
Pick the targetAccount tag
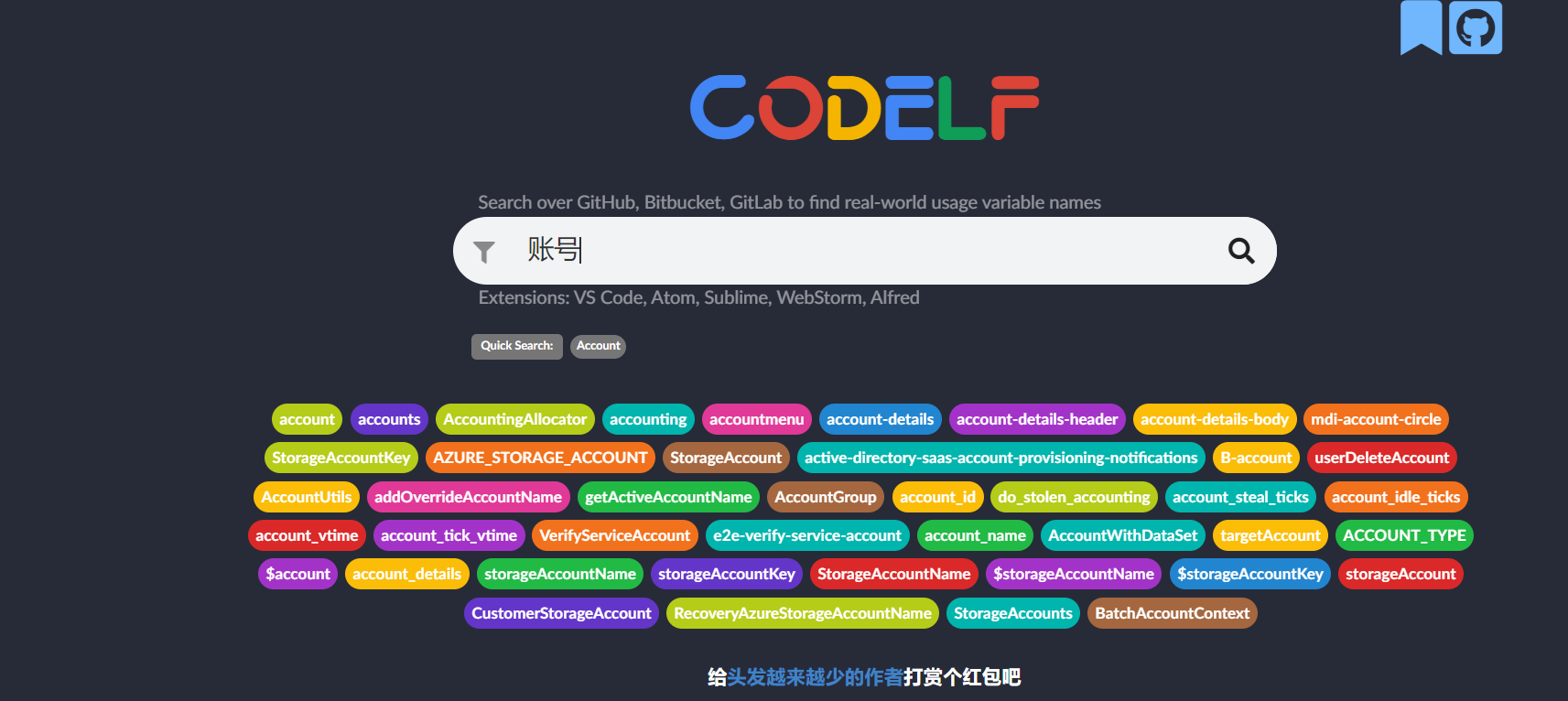pos(1271,535)
